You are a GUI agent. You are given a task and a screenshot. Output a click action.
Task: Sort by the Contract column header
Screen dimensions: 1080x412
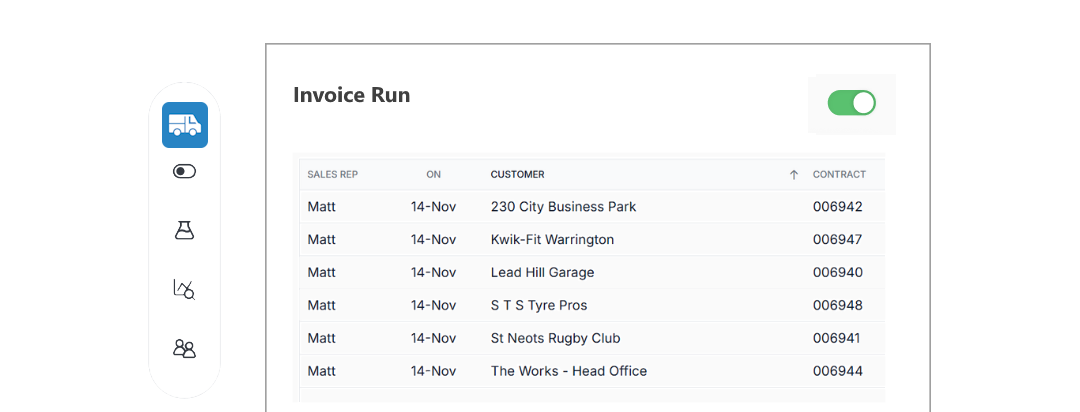(x=839, y=174)
